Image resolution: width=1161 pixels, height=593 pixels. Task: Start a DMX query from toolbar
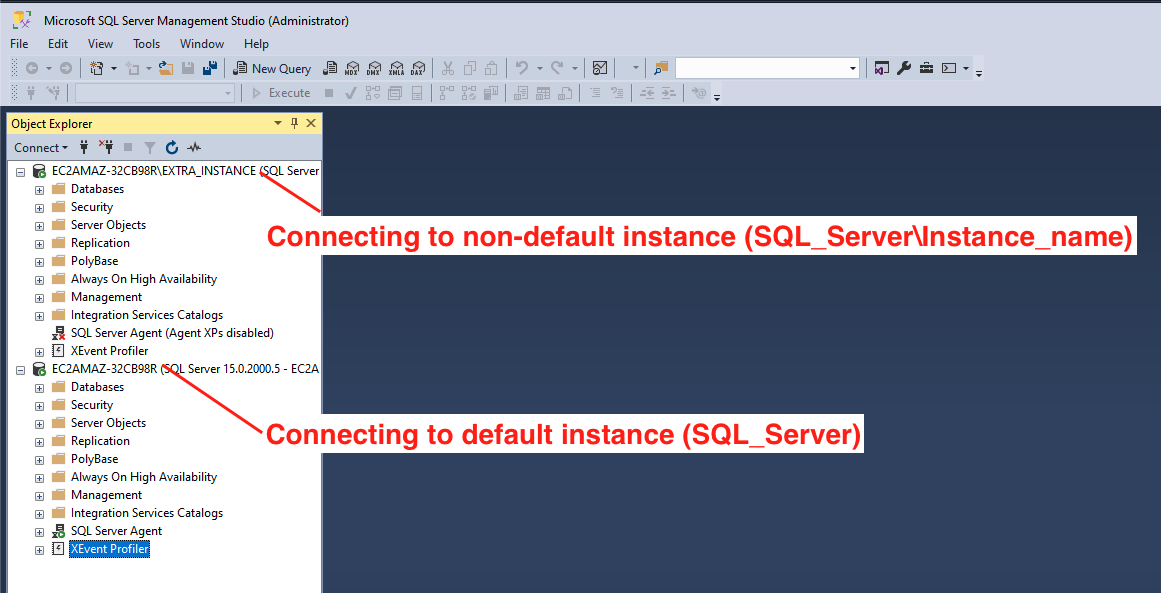point(374,68)
